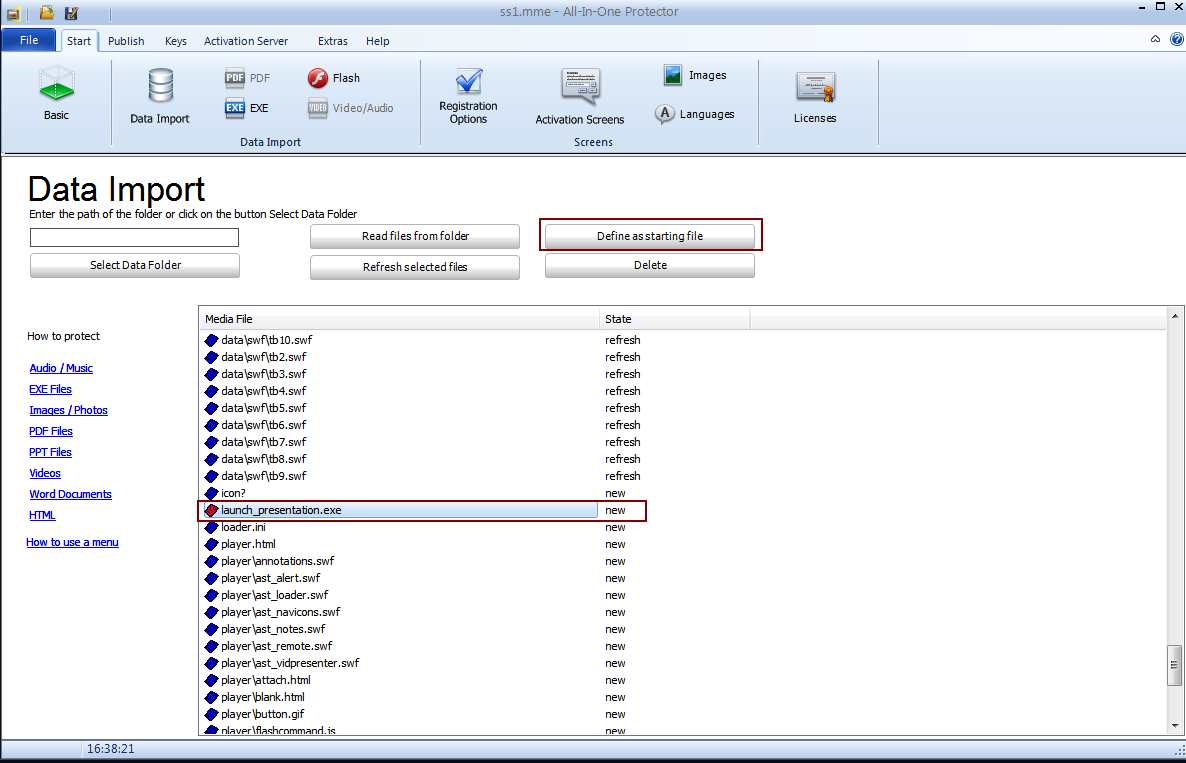Click the Define as starting file button

tap(650, 236)
